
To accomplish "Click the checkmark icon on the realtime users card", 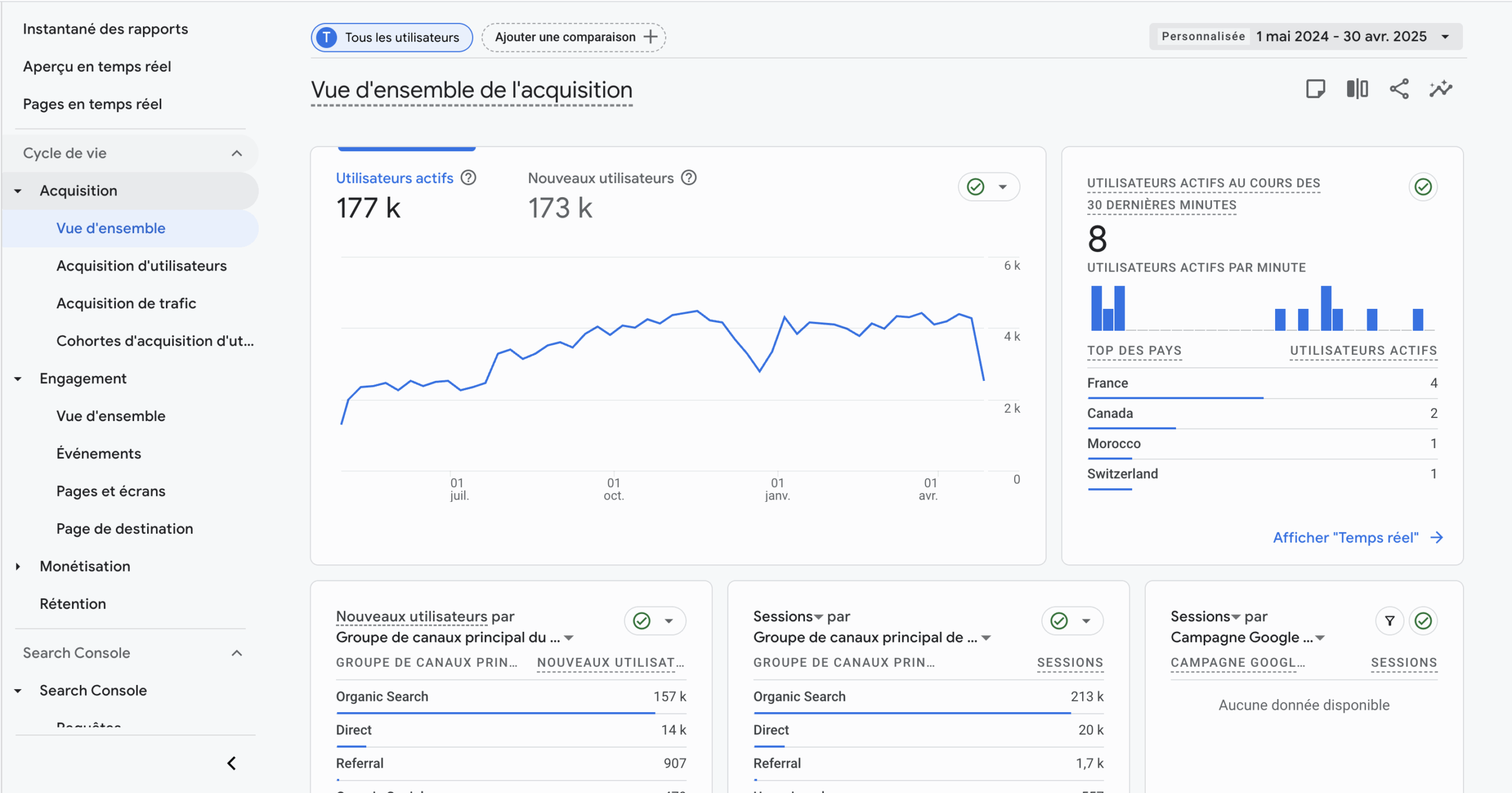I will click(x=1423, y=187).
